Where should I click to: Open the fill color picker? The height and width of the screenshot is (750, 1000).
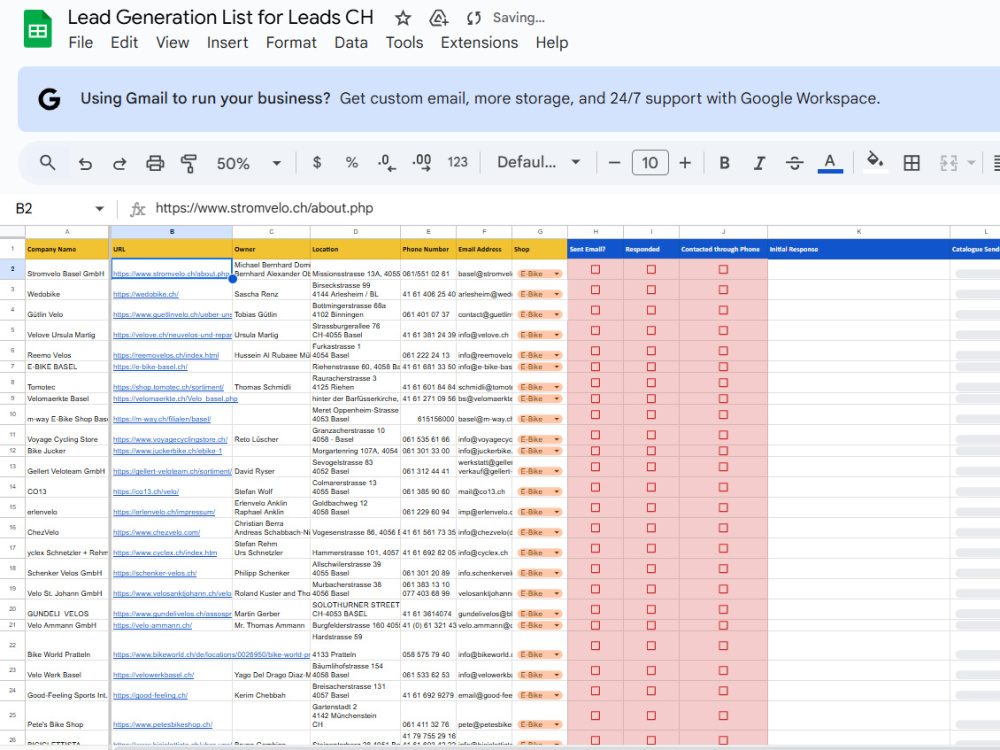[875, 161]
